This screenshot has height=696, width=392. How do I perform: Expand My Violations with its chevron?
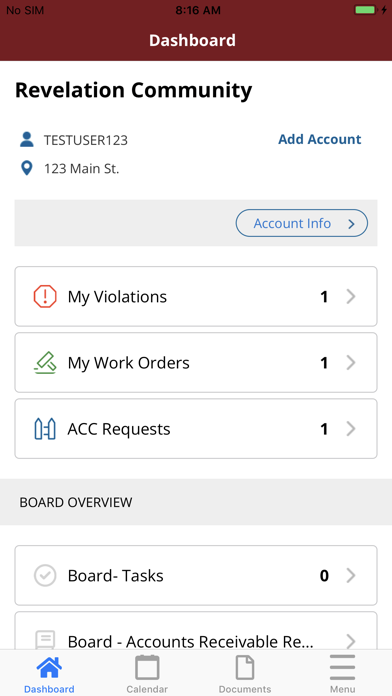[351, 297]
